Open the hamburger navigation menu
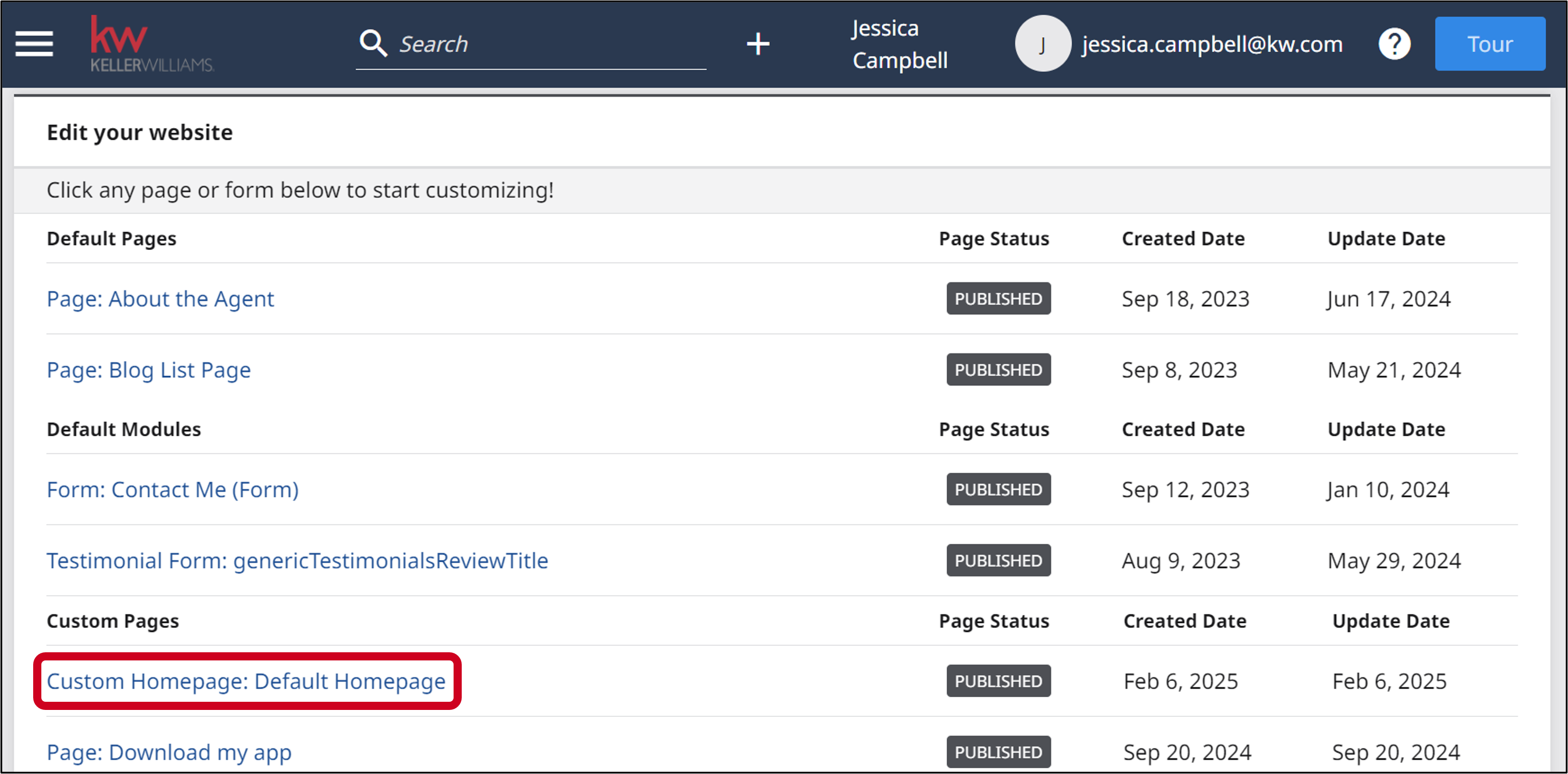The height and width of the screenshot is (774, 1568). [x=34, y=44]
